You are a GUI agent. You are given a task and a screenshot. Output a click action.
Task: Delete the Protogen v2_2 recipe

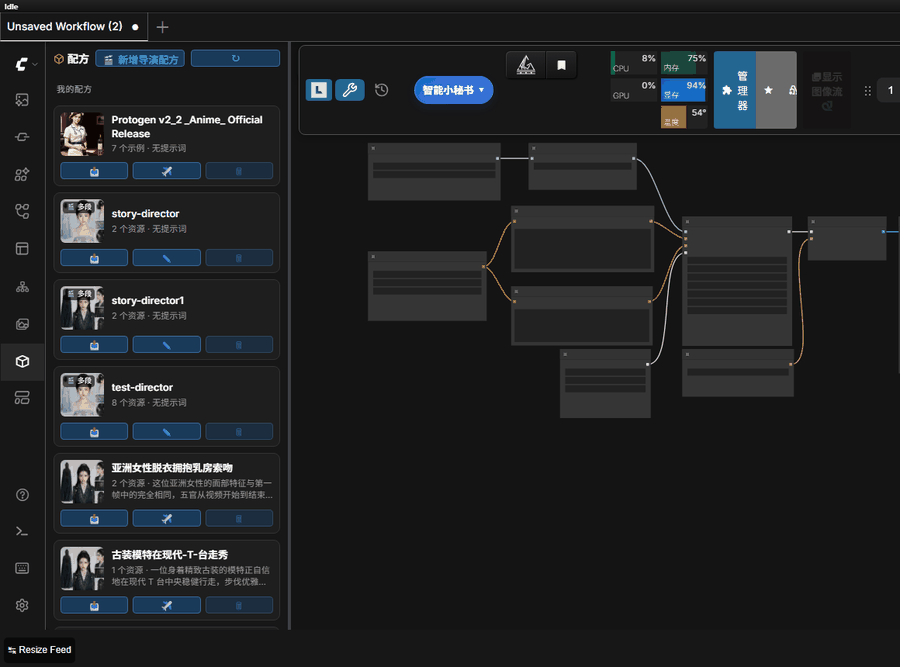(x=239, y=171)
